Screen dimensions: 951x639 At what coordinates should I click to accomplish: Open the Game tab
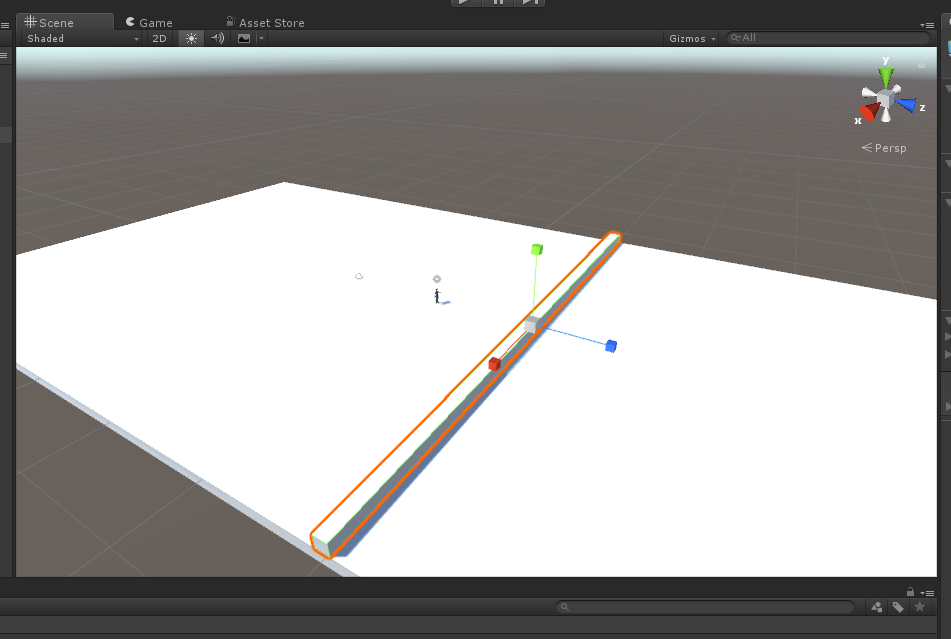click(149, 22)
